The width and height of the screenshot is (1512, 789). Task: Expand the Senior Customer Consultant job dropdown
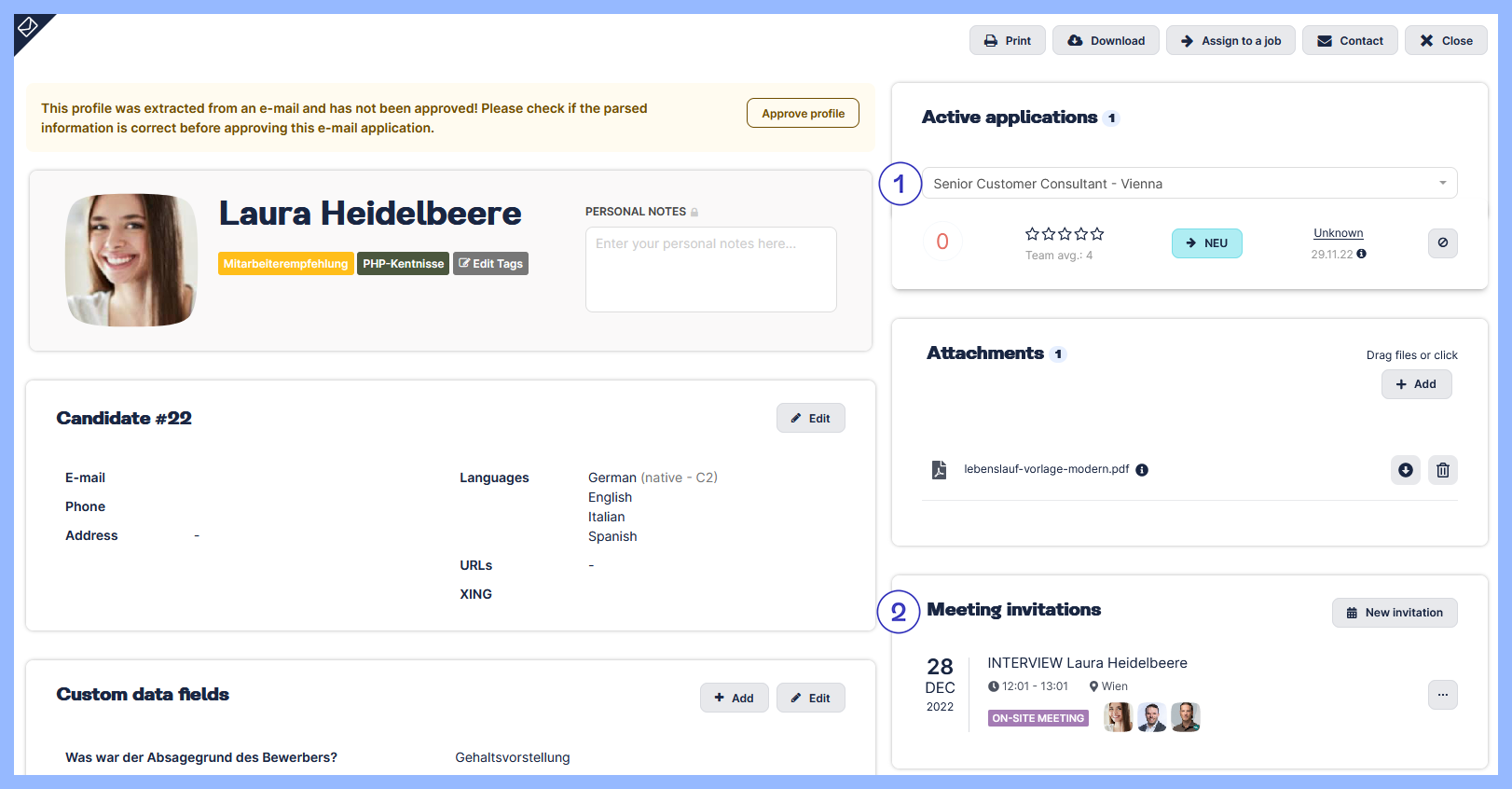(1442, 184)
